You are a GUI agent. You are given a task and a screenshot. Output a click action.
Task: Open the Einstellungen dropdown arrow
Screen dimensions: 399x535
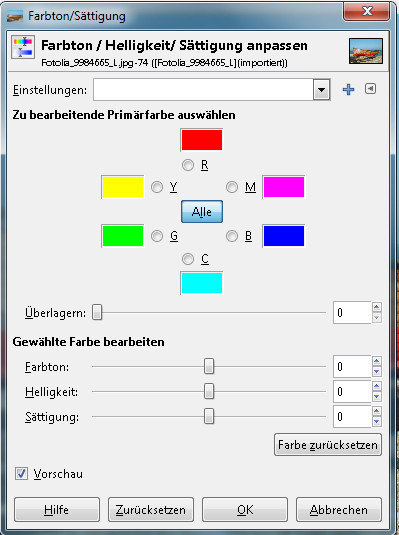[321, 90]
